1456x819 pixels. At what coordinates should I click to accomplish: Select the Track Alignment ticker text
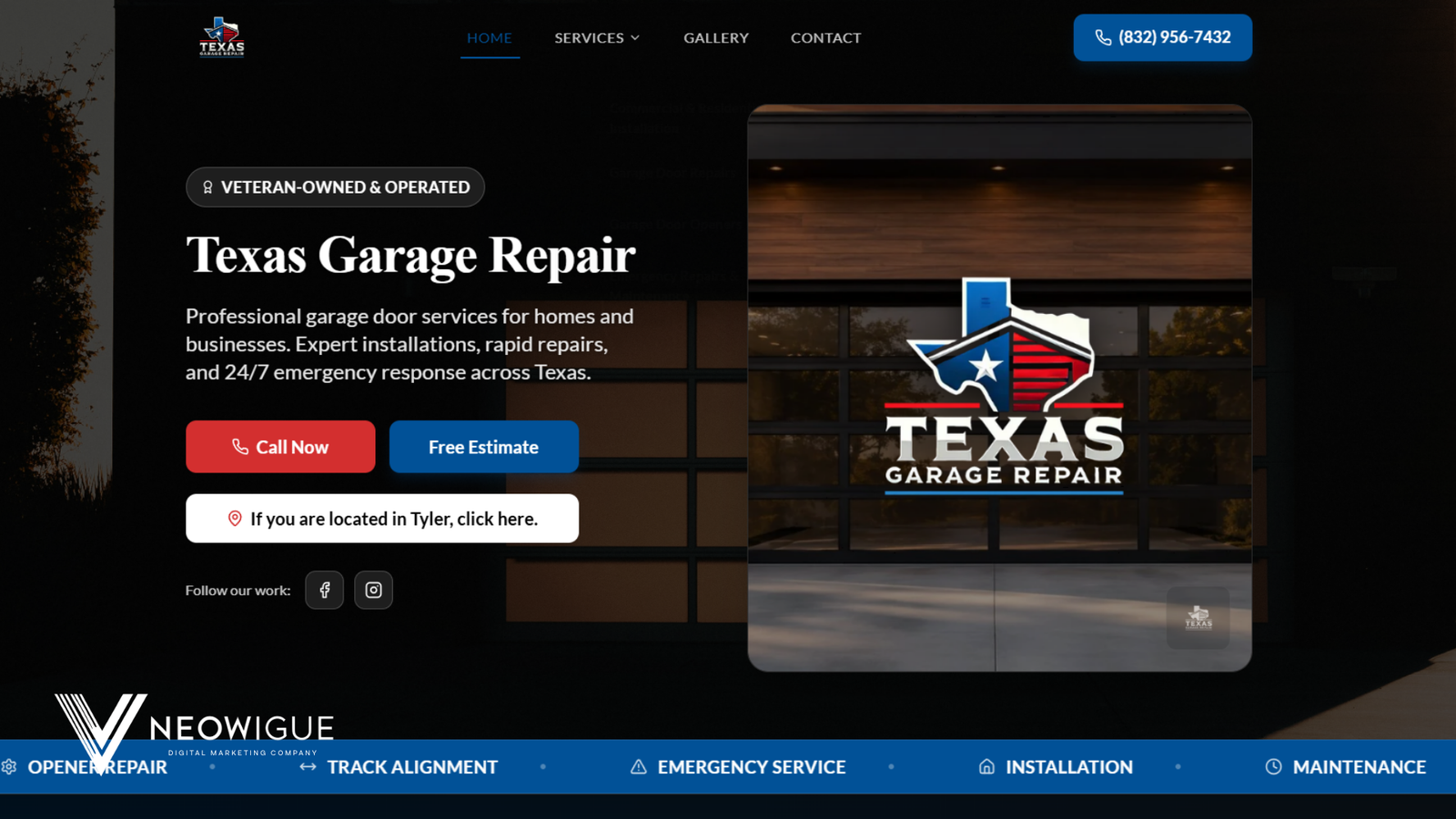[412, 767]
